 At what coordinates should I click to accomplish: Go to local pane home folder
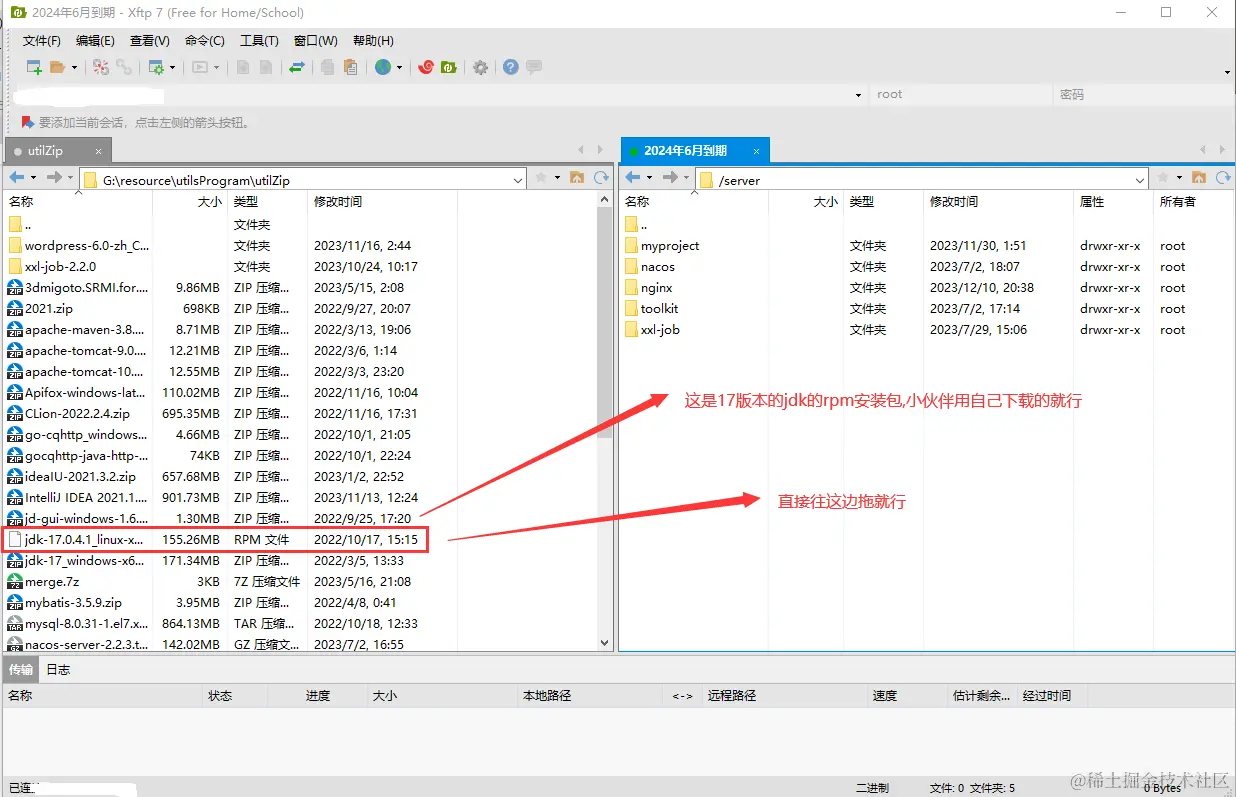coord(577,177)
